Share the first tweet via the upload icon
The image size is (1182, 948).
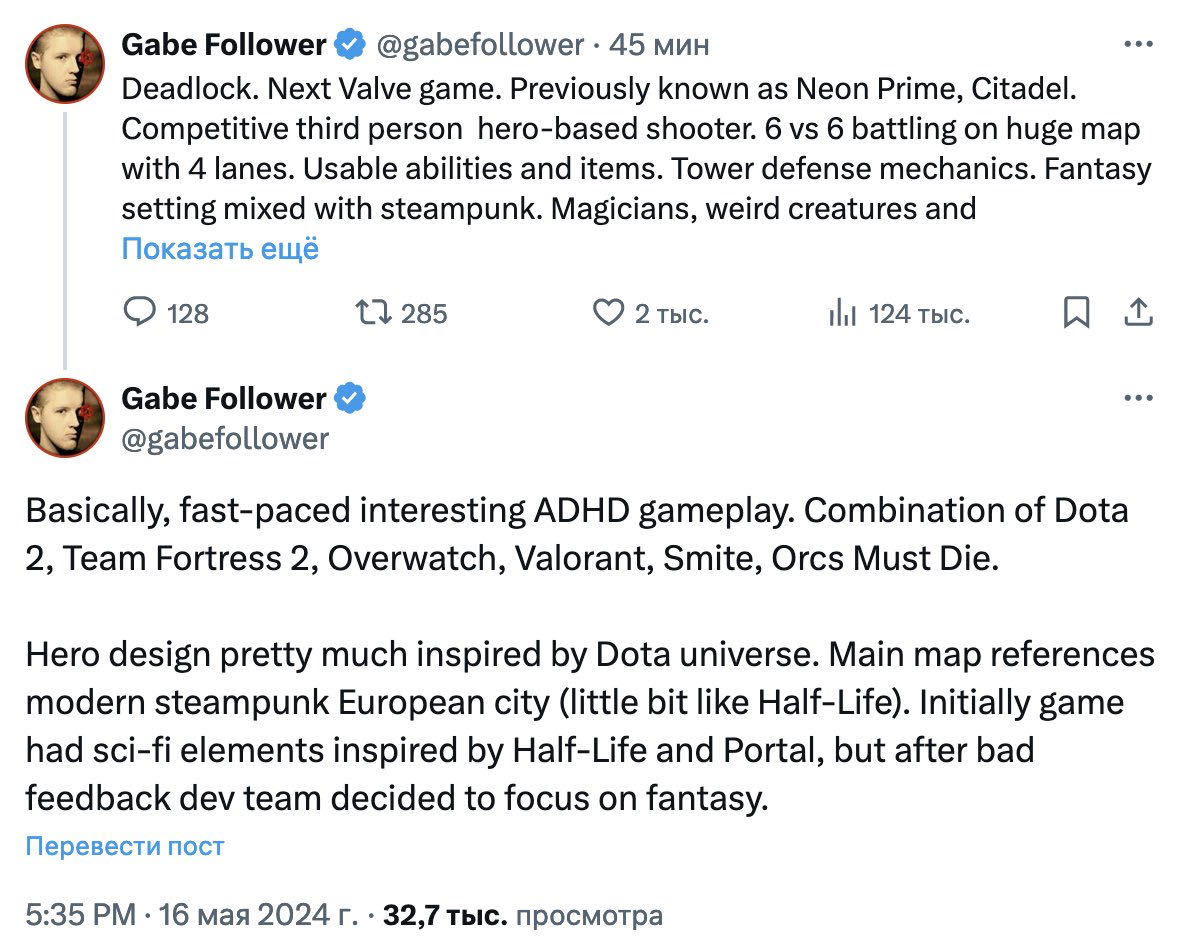(1138, 312)
